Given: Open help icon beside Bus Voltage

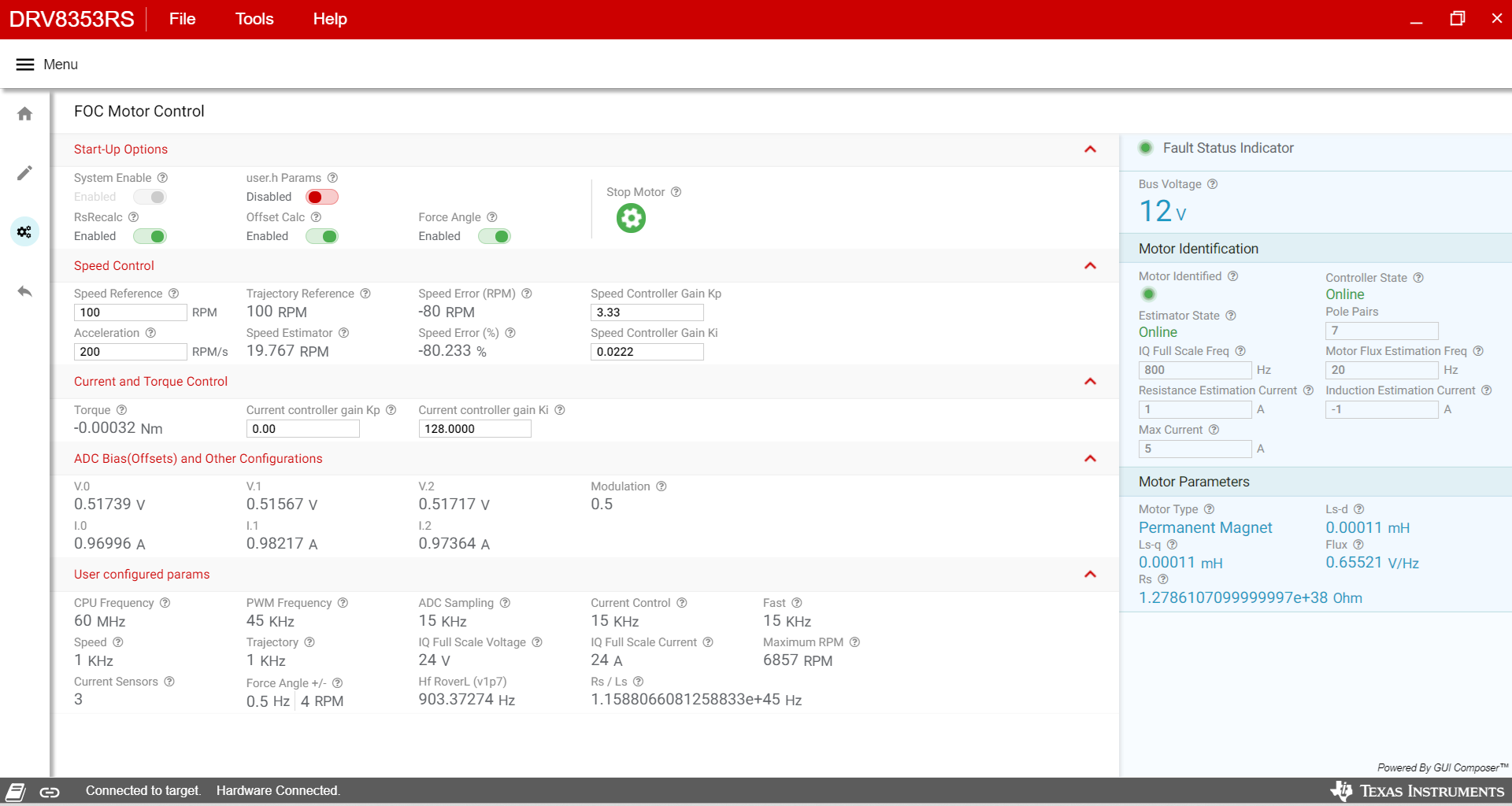Looking at the screenshot, I should click(1213, 184).
